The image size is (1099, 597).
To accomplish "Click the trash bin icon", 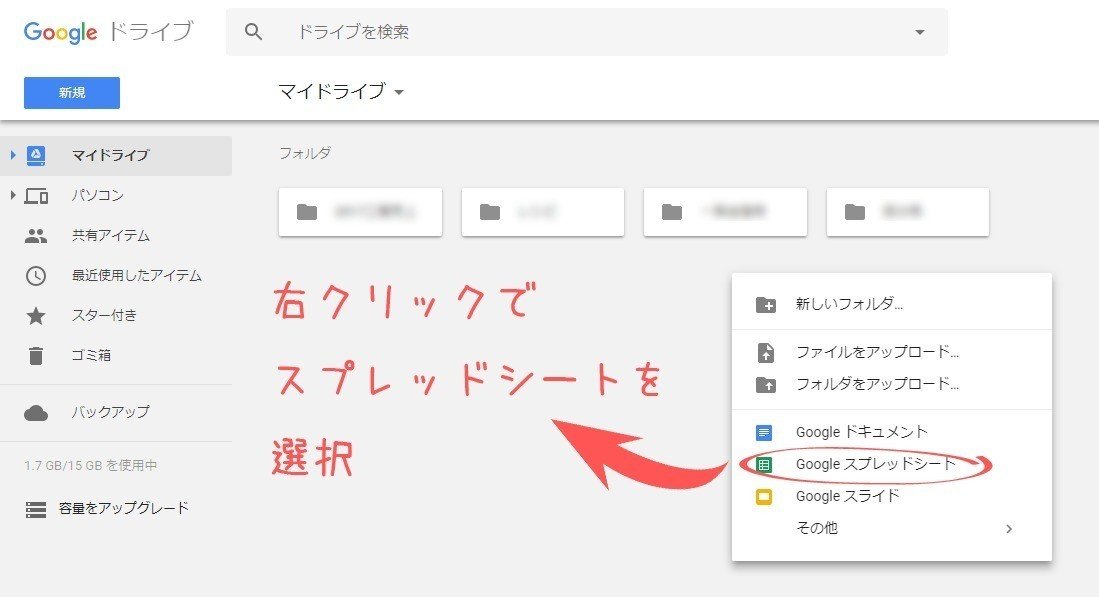I will 36,356.
